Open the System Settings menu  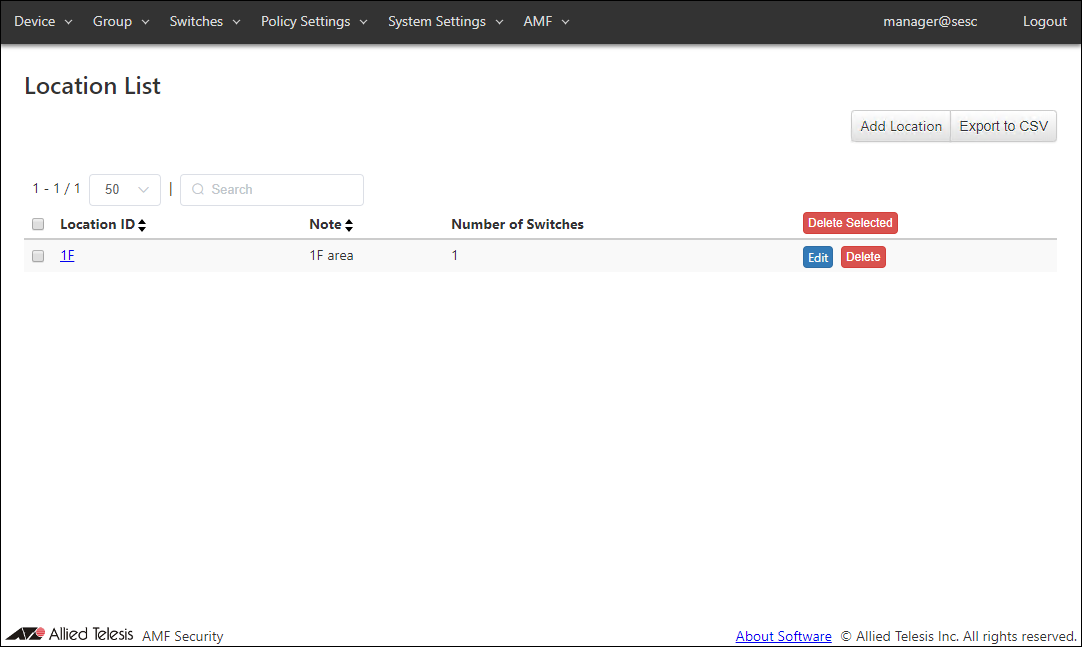pos(445,21)
